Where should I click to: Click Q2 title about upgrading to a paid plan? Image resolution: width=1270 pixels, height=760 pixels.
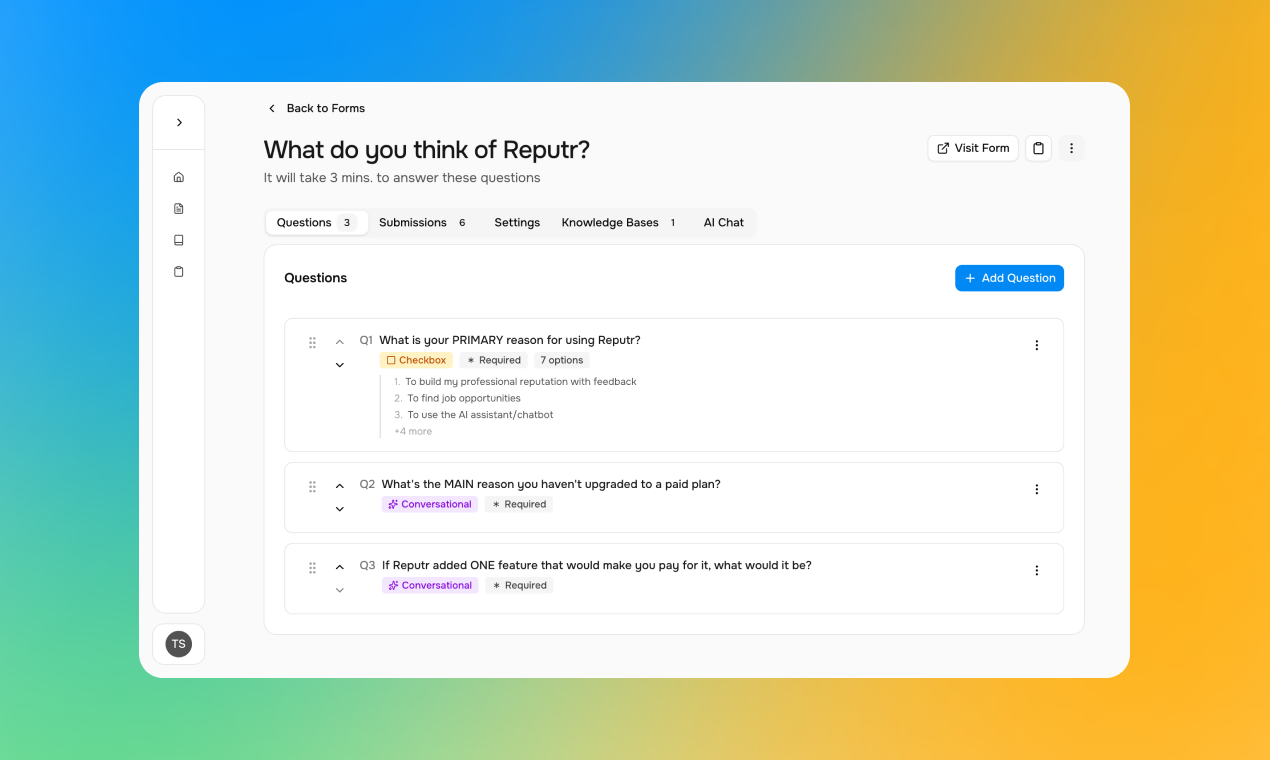coord(551,484)
